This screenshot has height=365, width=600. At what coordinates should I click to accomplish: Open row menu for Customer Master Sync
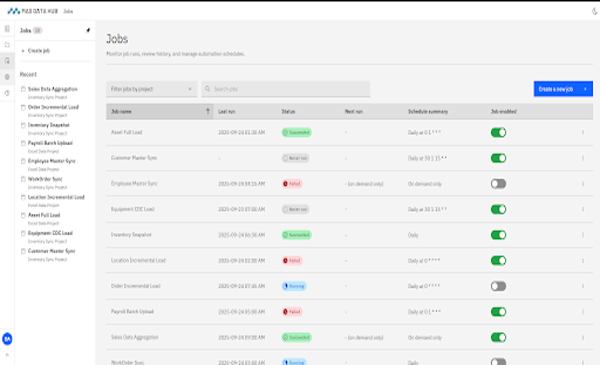pyautogui.click(x=583, y=158)
